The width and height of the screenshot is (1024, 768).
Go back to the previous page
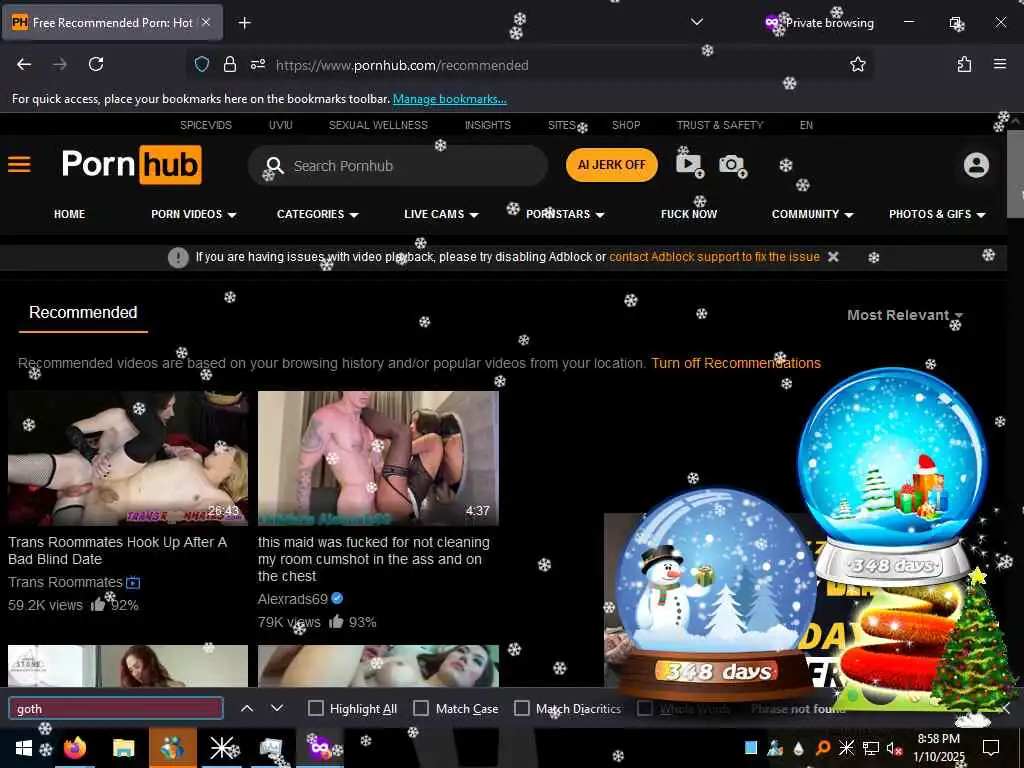24,64
